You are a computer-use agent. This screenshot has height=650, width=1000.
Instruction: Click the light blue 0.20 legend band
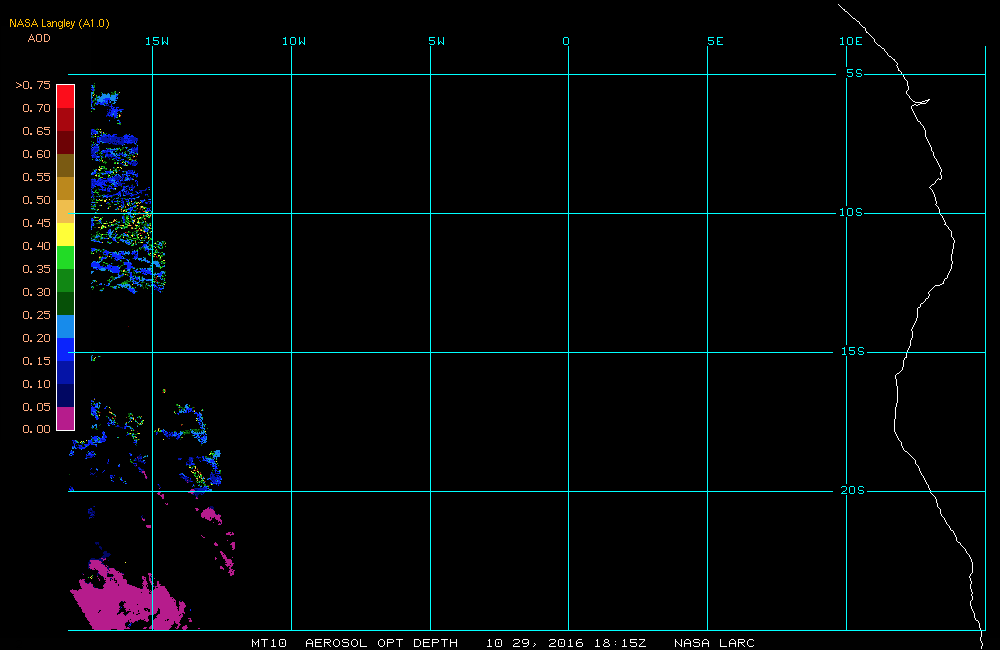66,326
